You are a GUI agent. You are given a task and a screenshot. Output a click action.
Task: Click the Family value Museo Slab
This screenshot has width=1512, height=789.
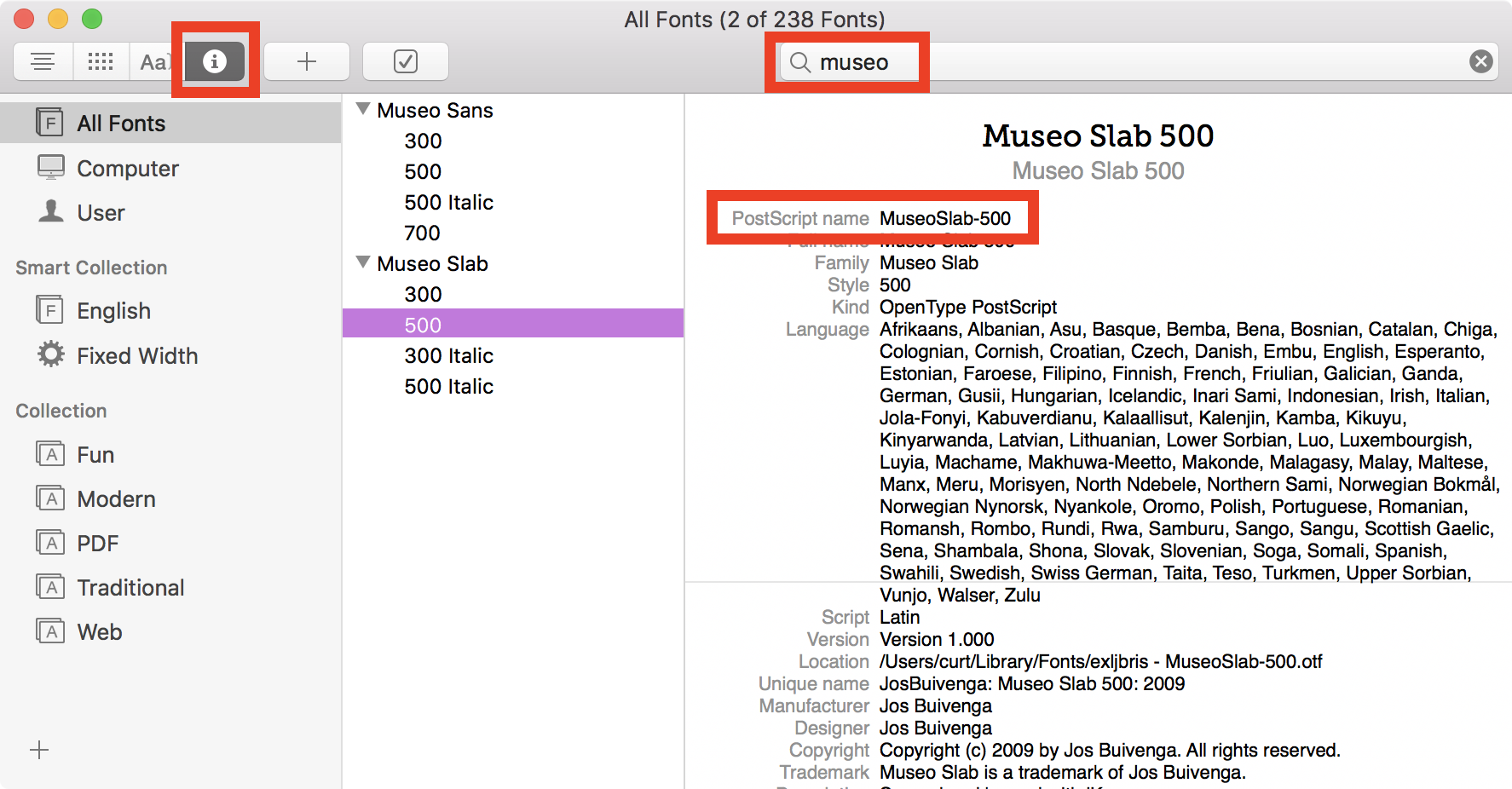coord(929,262)
